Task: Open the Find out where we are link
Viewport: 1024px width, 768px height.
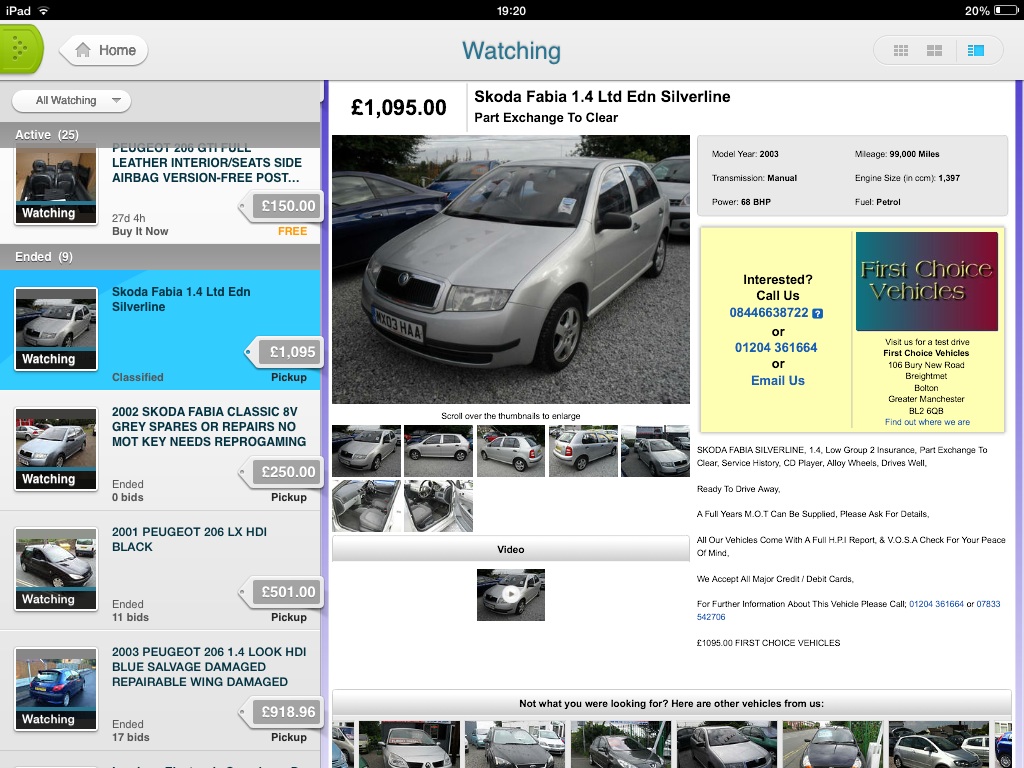Action: 927,422
